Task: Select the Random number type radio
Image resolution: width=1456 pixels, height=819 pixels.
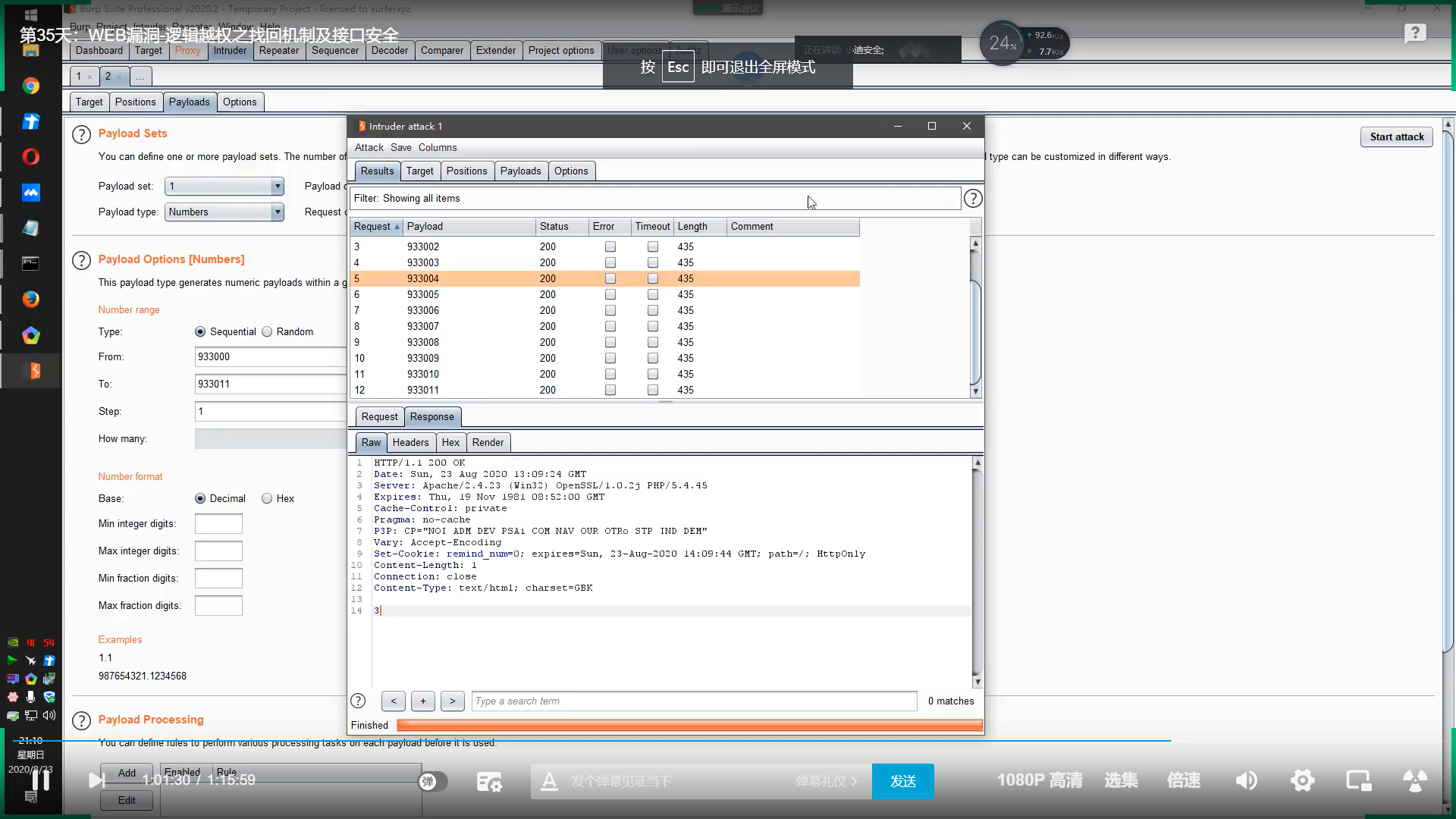Action: (x=267, y=332)
